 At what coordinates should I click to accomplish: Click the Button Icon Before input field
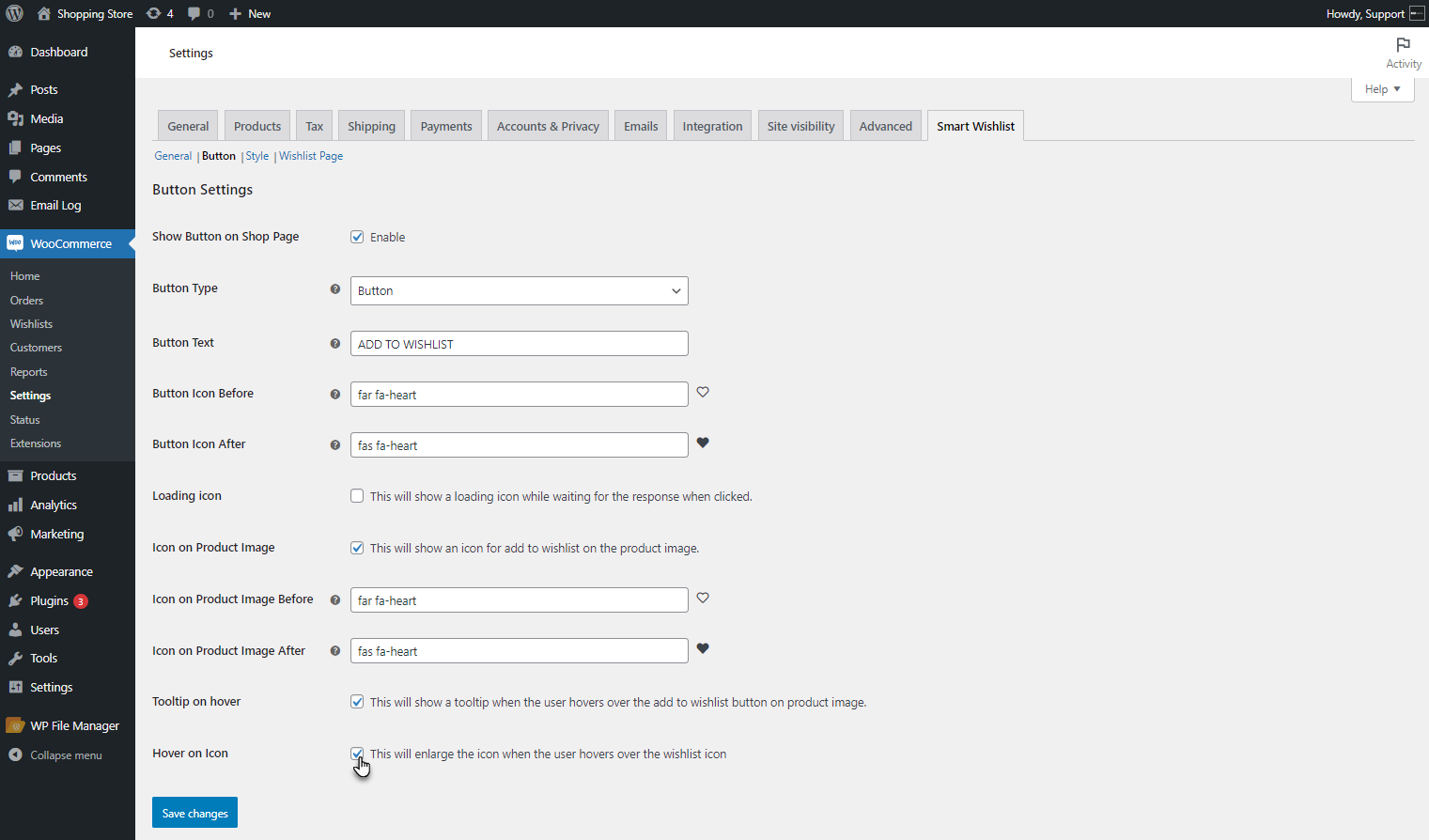[520, 395]
